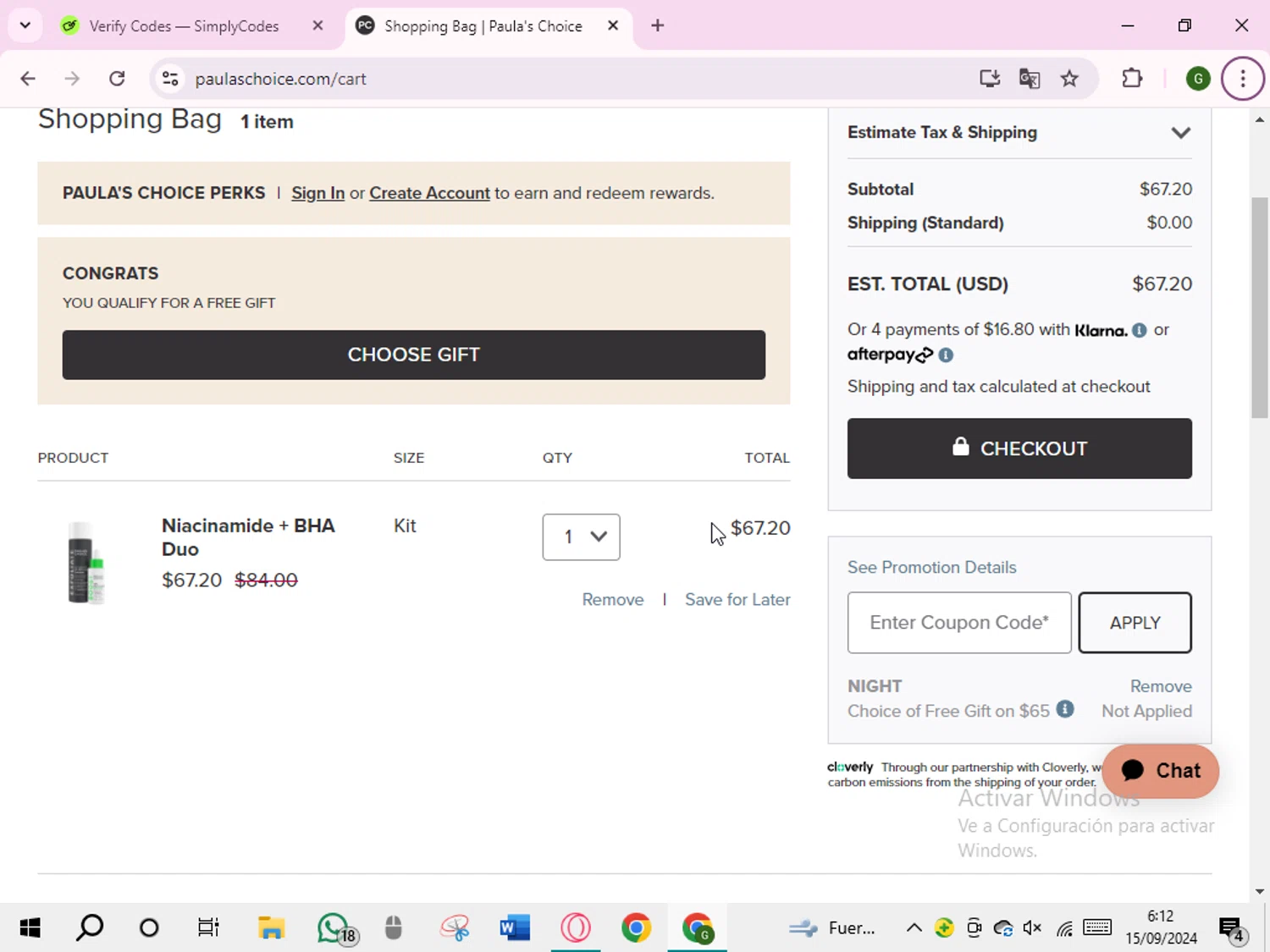This screenshot has width=1270, height=952.
Task: Click the Afterpay info icon
Action: [946, 355]
